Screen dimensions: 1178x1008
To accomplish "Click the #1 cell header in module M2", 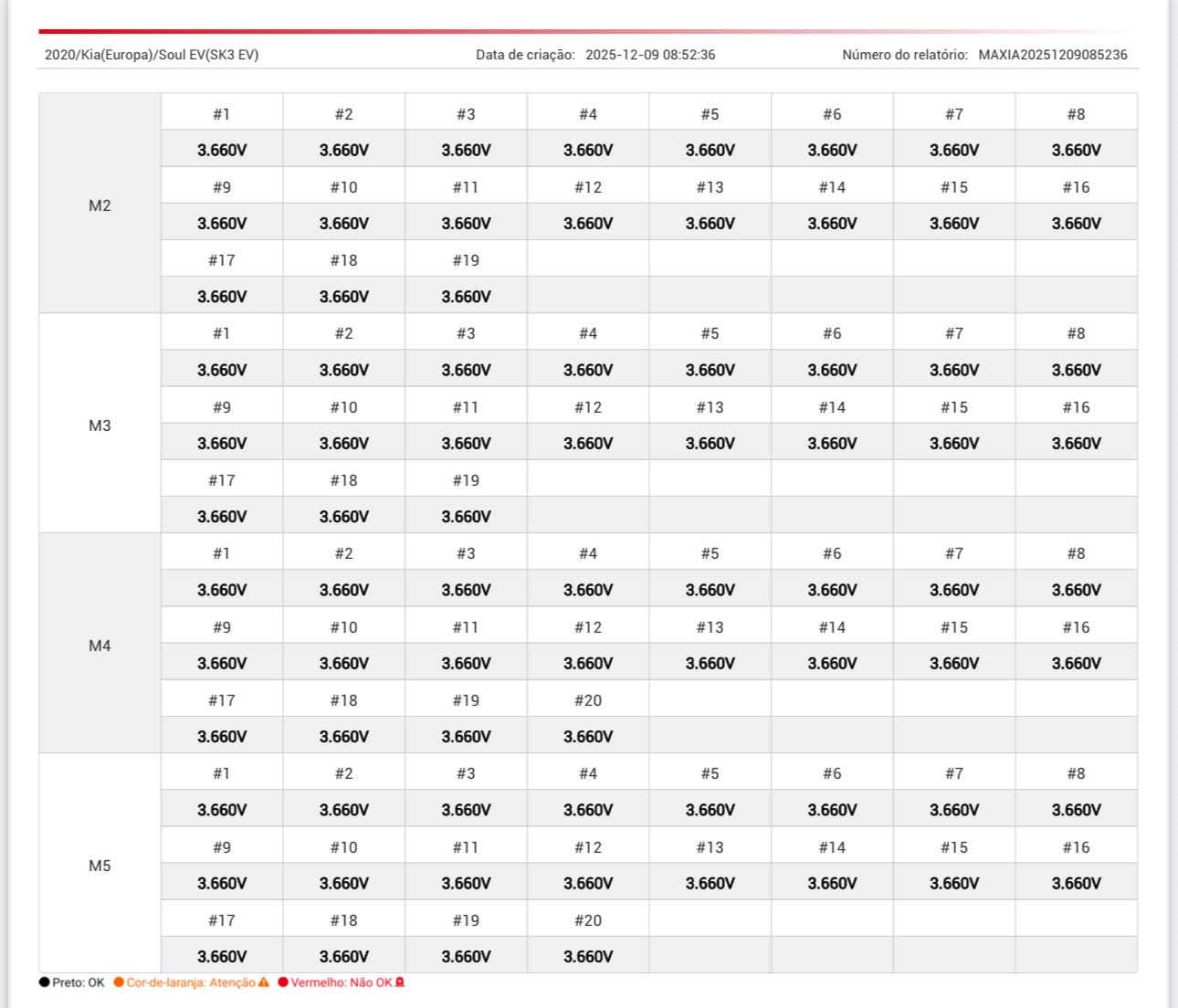I will pos(222,114).
